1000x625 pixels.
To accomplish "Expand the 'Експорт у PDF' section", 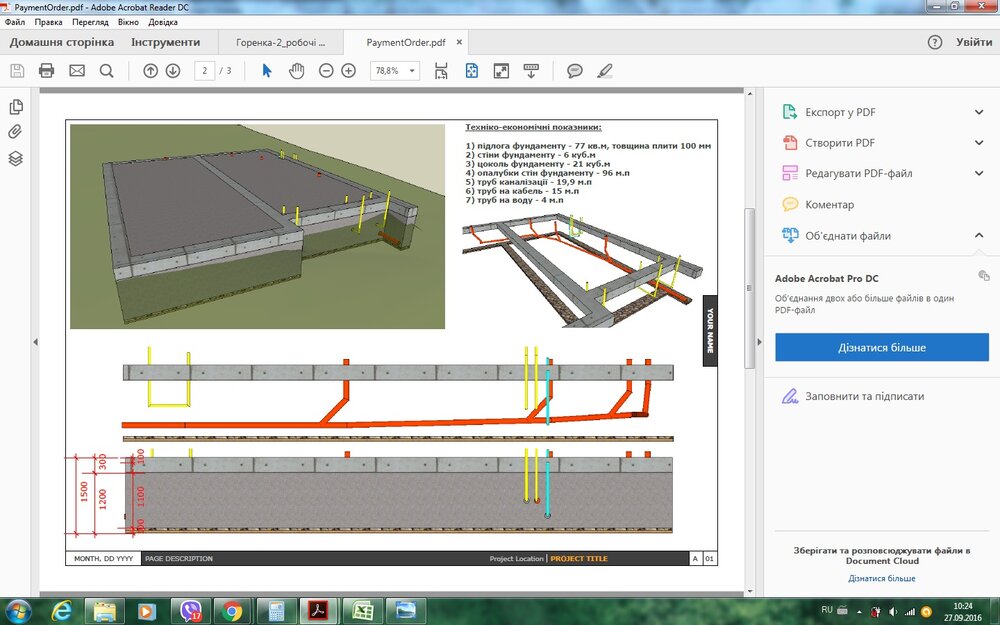I will 979,112.
